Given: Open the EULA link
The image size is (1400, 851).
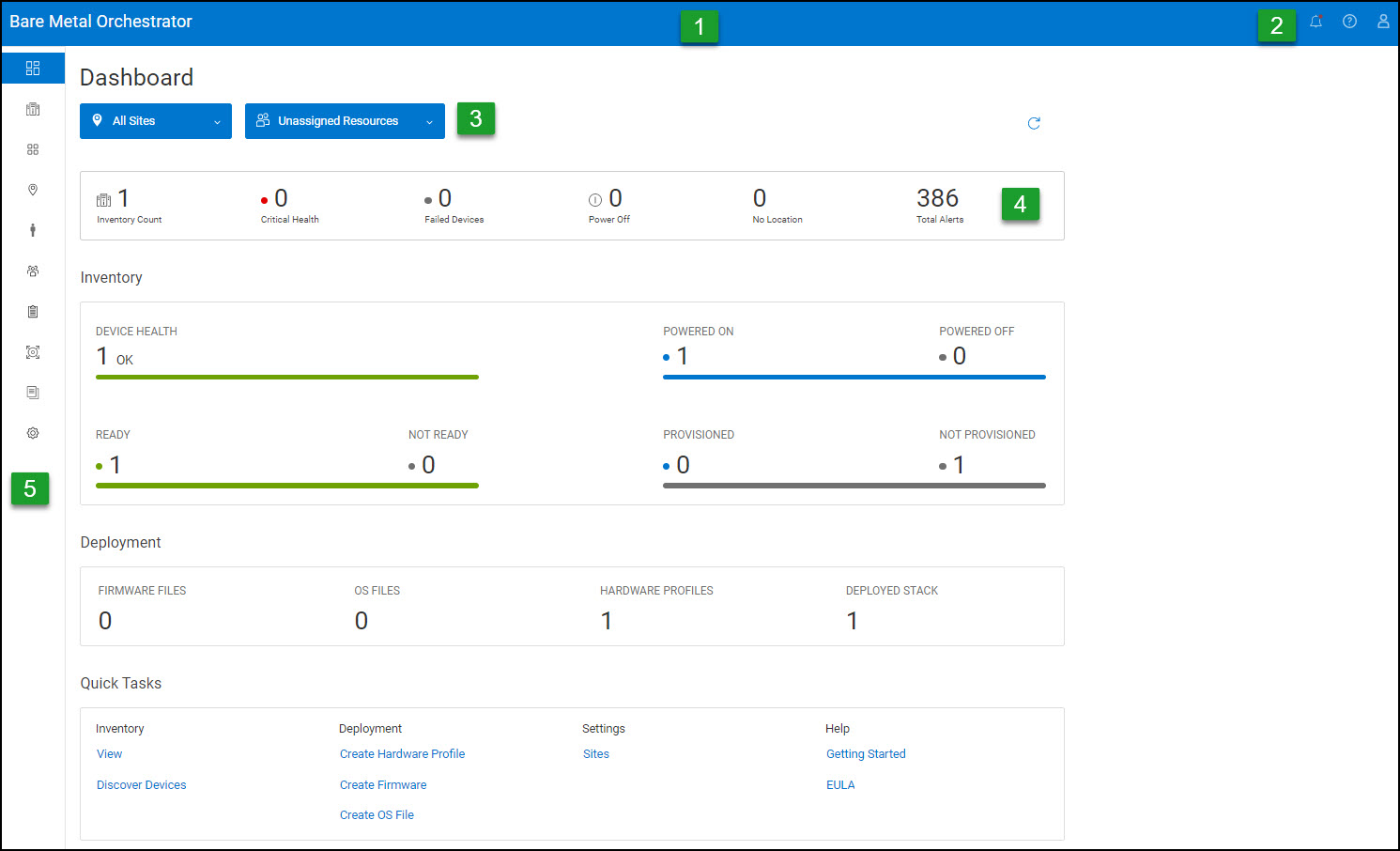Looking at the screenshot, I should click(840, 785).
